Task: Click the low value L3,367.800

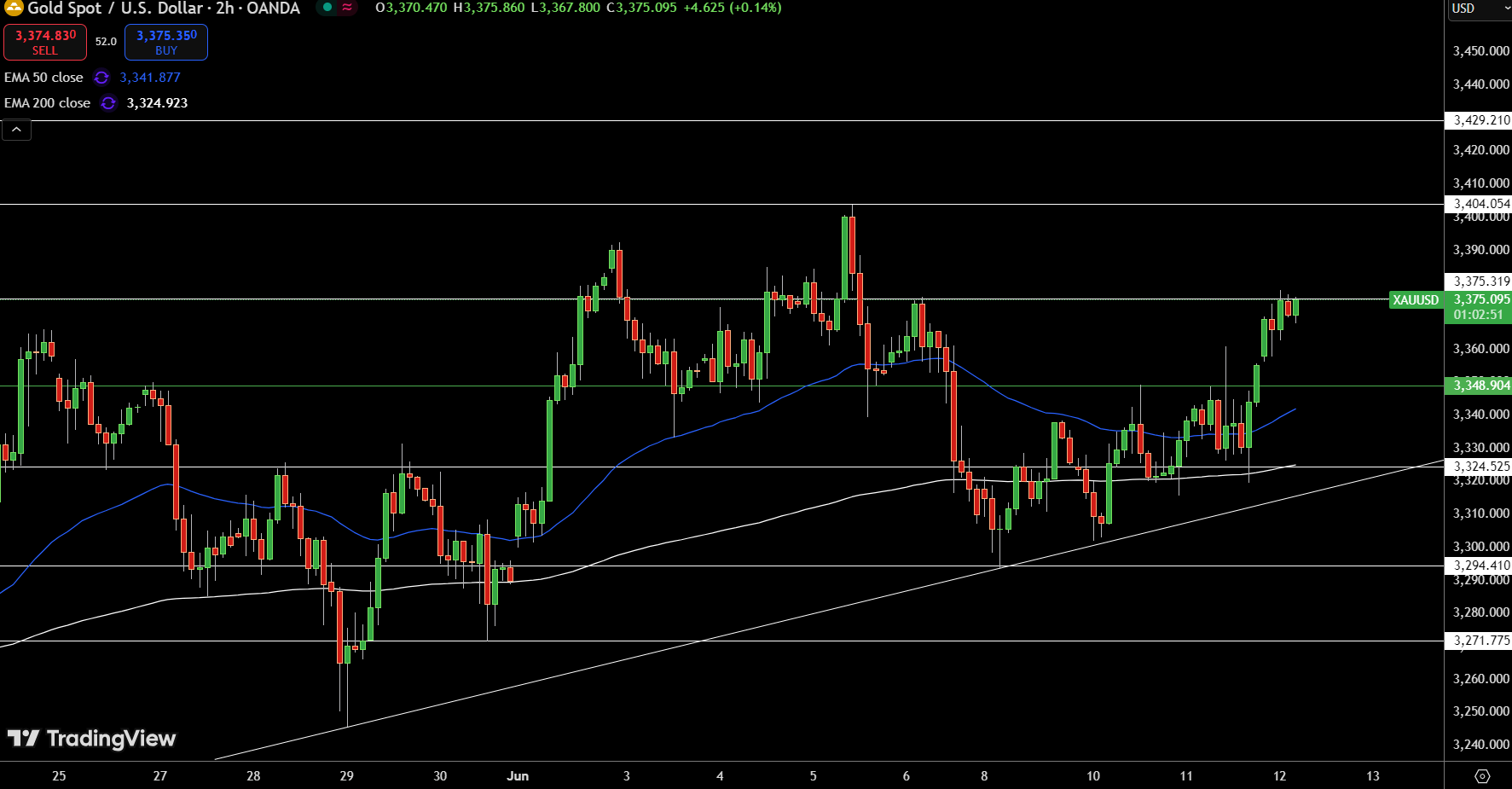Action: pos(565,8)
